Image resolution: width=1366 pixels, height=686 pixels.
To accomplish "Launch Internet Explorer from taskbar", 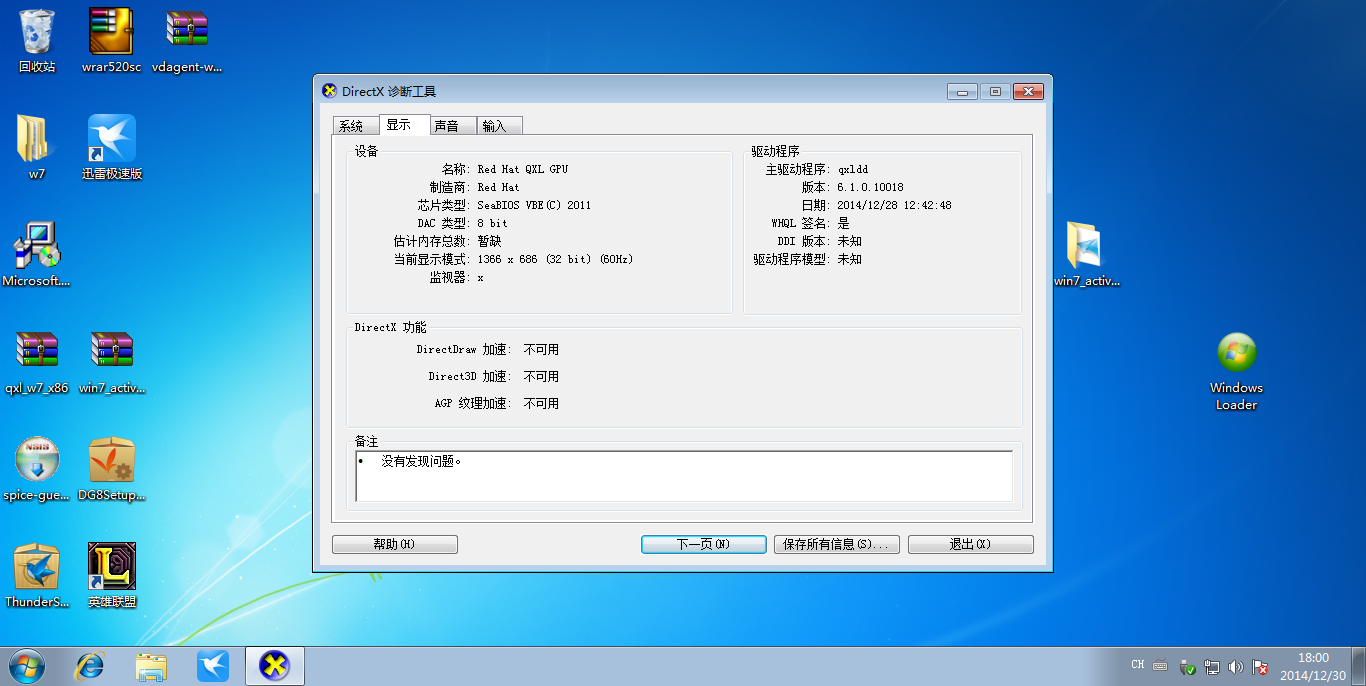I will (90, 666).
